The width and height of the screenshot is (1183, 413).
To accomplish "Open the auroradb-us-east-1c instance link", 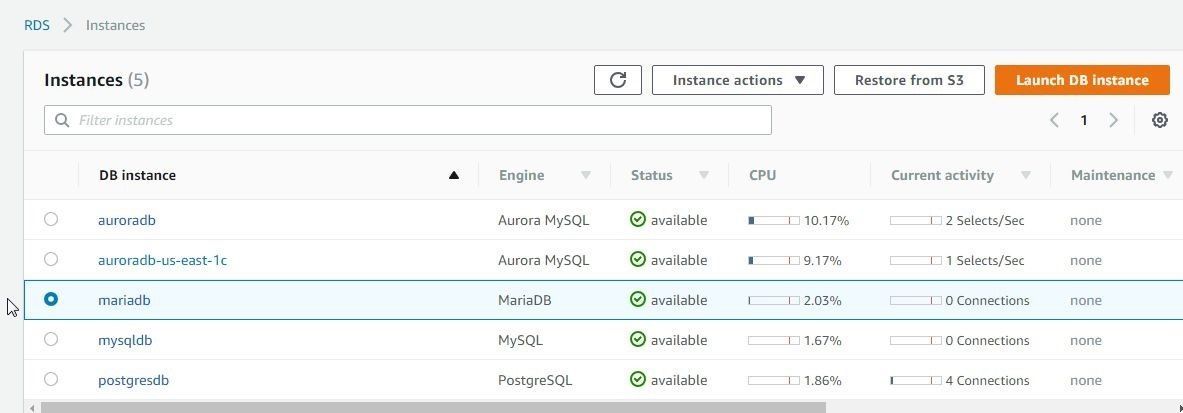I will [x=162, y=260].
